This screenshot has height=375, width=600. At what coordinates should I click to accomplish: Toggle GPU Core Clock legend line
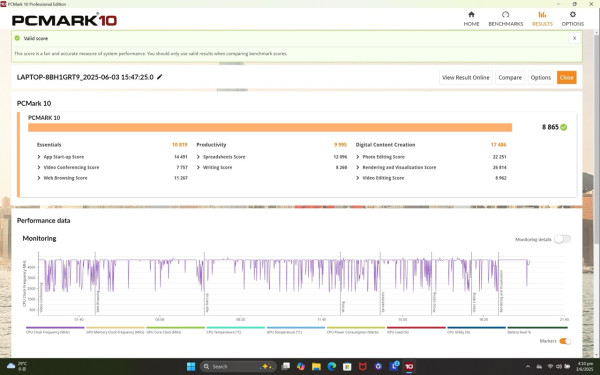coord(176,328)
